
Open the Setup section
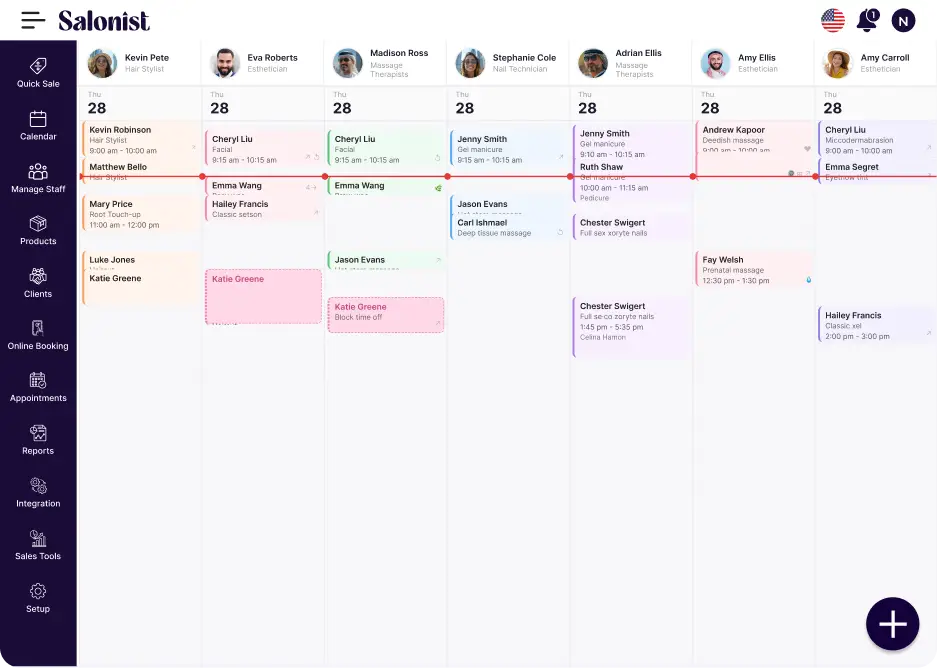pos(38,597)
